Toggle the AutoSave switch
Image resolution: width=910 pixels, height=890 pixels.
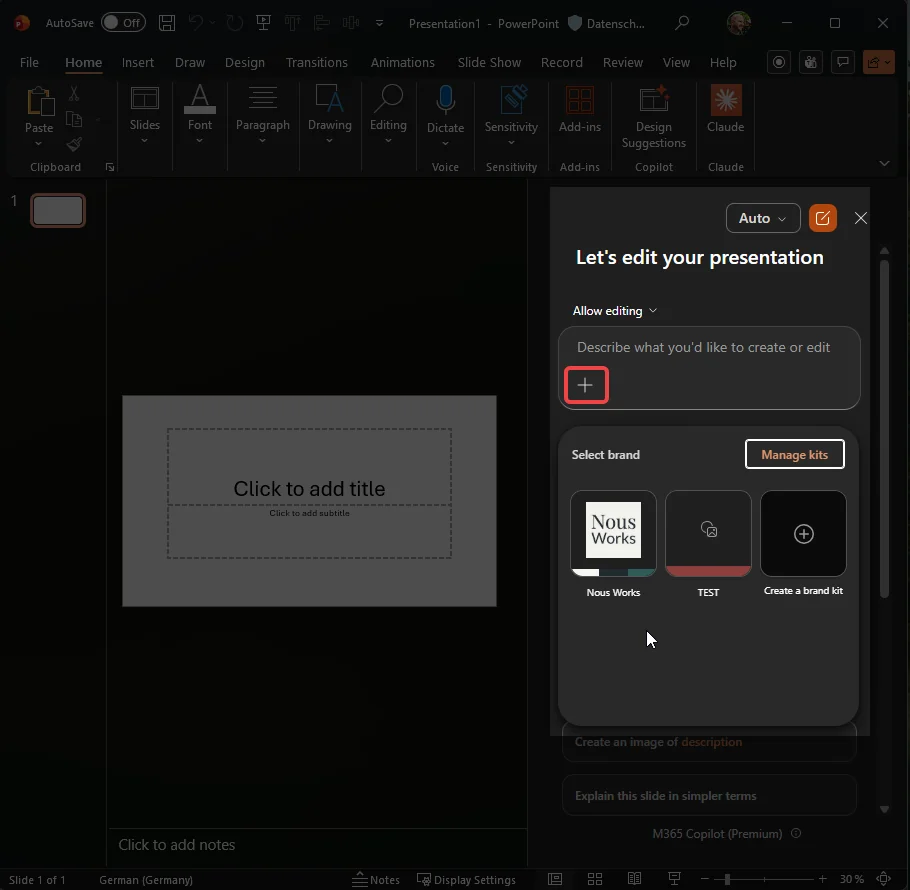click(x=123, y=23)
